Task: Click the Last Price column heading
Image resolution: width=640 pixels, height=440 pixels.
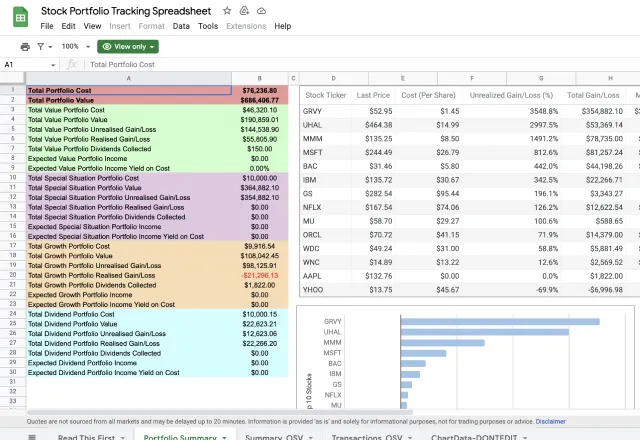Action: pos(373,95)
